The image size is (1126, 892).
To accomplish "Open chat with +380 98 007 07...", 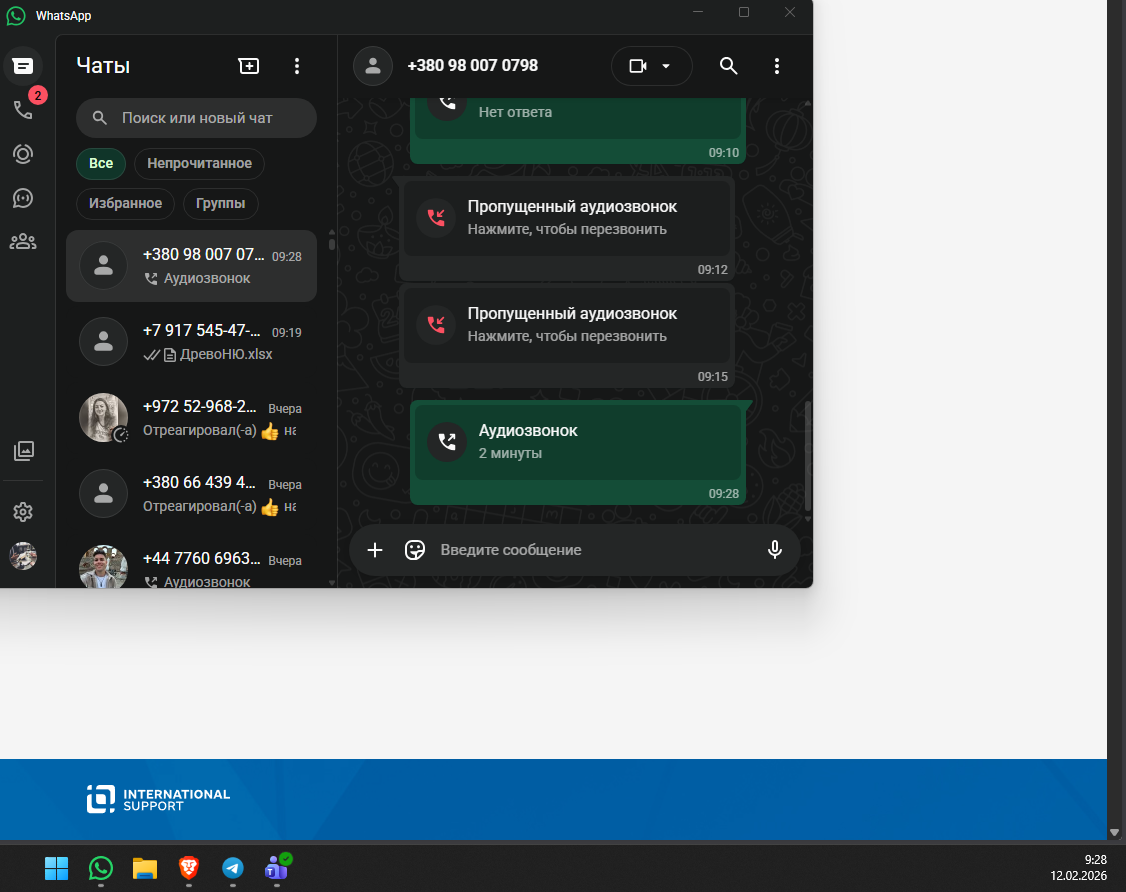I will click(x=191, y=266).
